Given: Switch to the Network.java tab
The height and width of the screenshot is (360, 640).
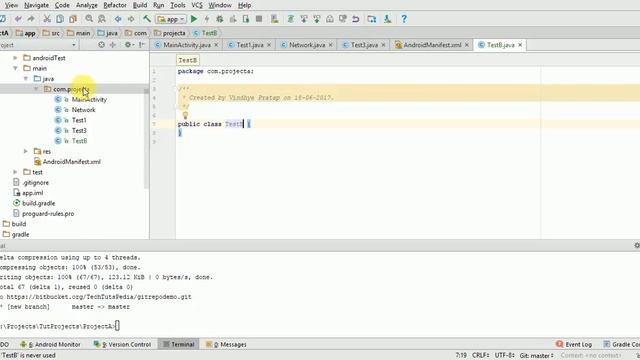Looking at the screenshot, I should [x=307, y=45].
